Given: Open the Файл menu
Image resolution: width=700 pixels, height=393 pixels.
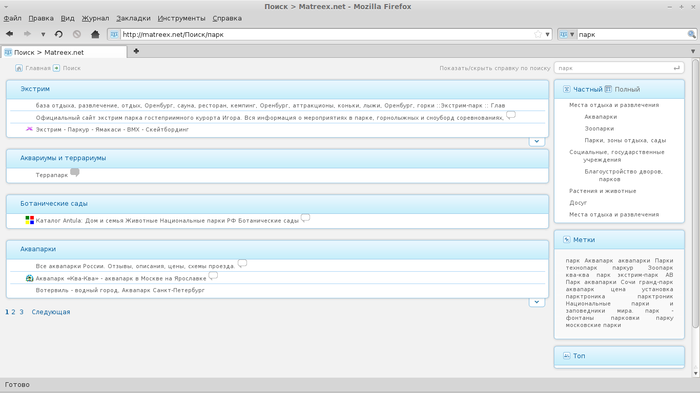Looking at the screenshot, I should (12, 18).
